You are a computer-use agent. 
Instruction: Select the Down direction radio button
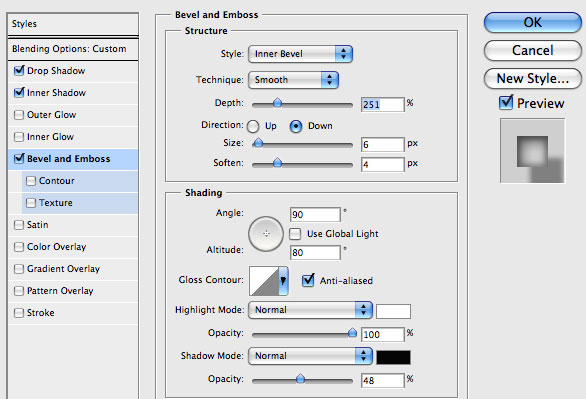[296, 126]
